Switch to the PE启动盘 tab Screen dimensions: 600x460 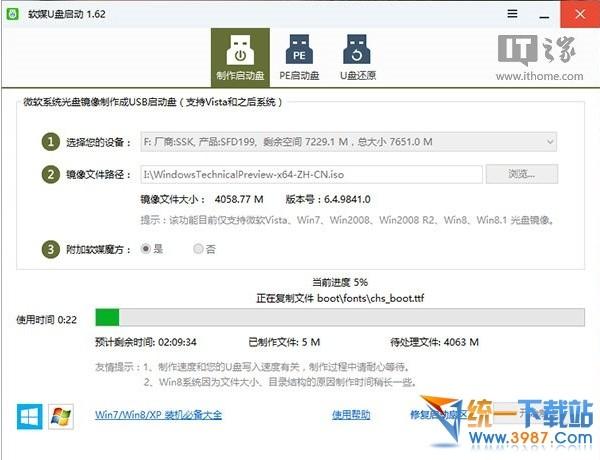299,58
